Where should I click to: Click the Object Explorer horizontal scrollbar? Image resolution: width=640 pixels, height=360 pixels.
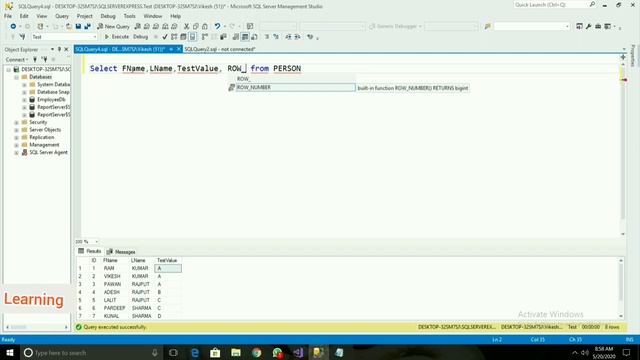(37, 327)
